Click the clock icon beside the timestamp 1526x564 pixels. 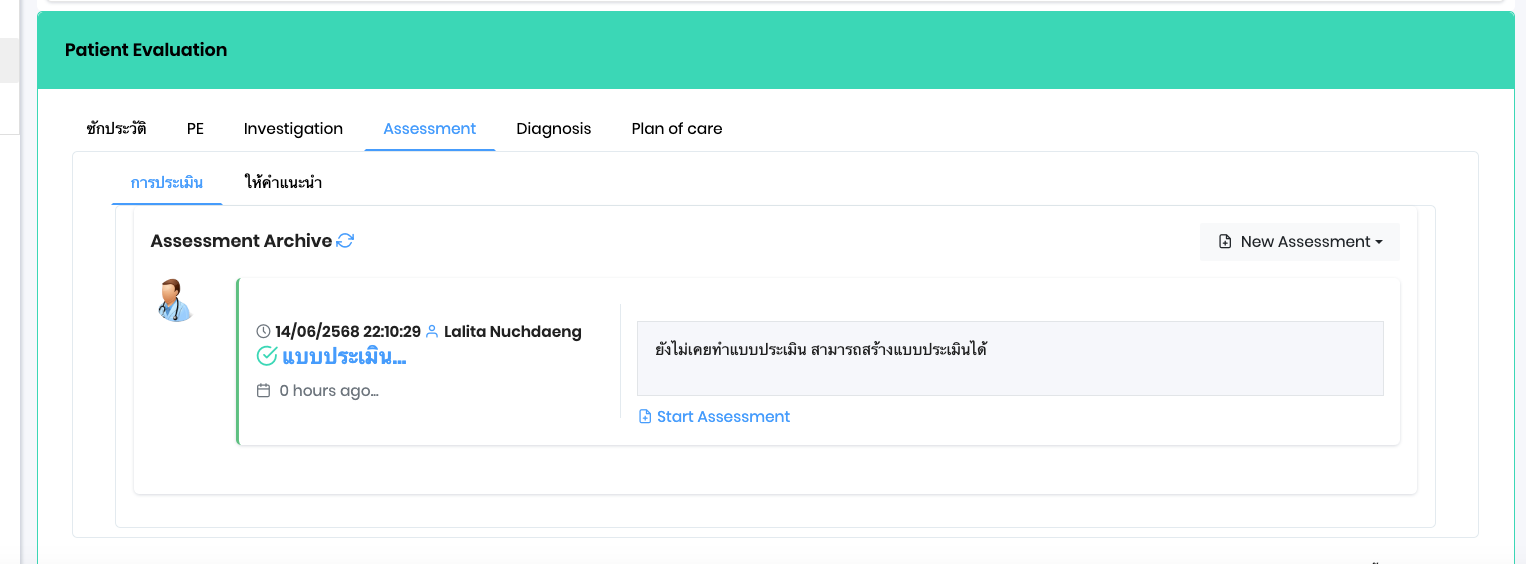point(264,331)
